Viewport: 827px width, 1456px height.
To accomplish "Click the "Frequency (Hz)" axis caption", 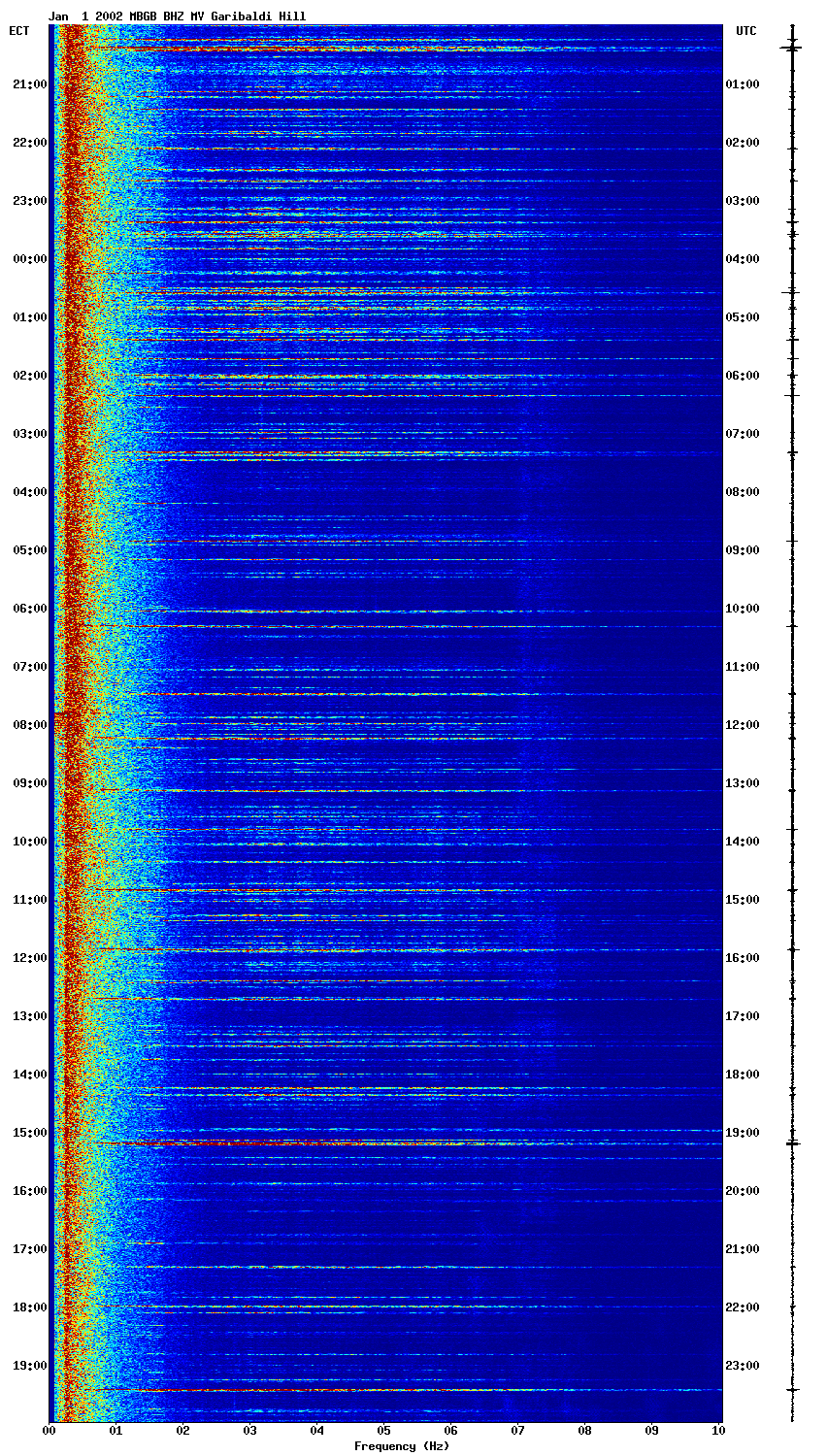I will coord(402,1446).
